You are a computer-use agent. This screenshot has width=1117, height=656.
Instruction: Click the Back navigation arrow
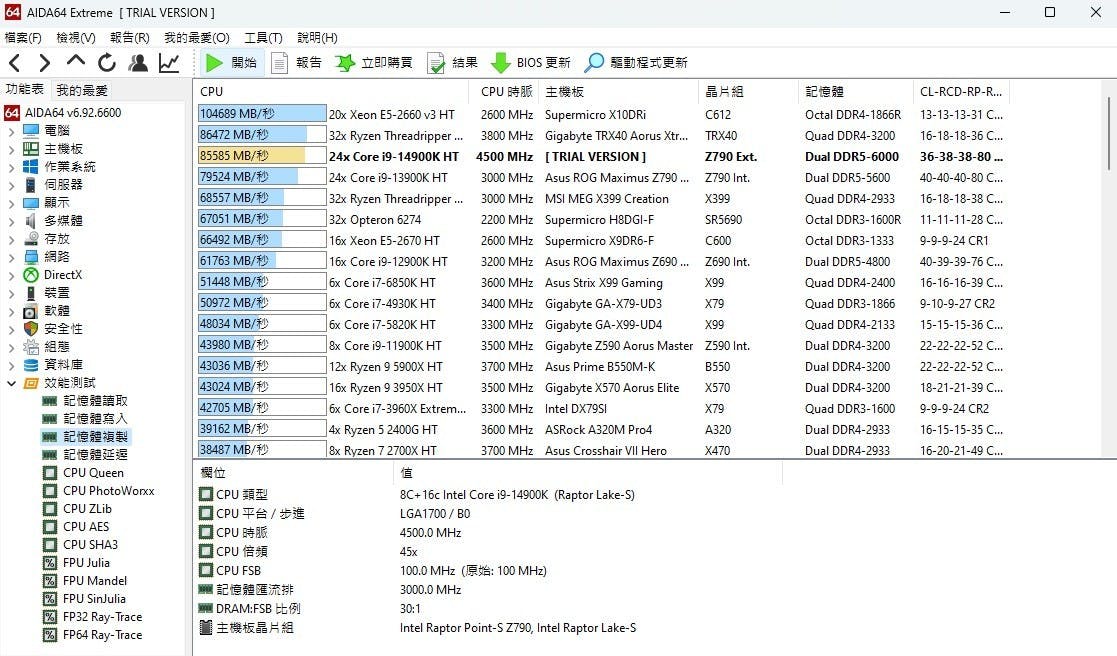tap(14, 63)
